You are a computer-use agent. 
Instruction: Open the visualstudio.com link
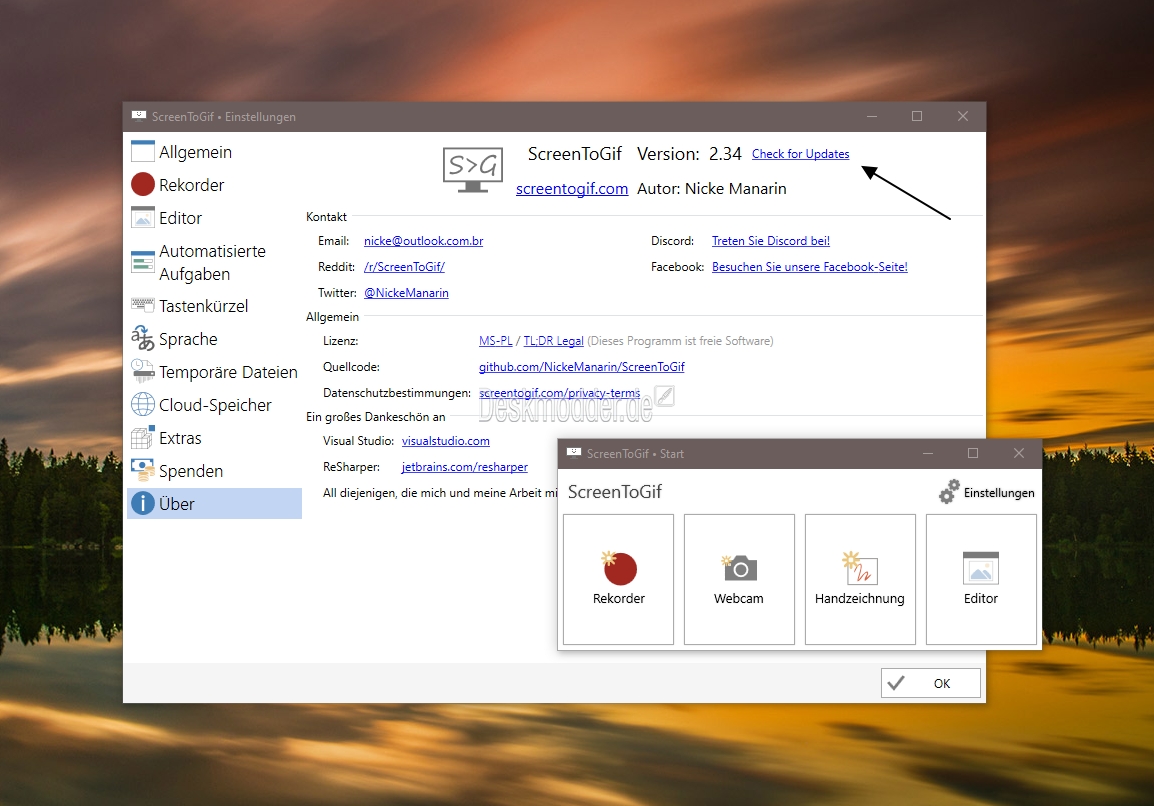[x=445, y=441]
